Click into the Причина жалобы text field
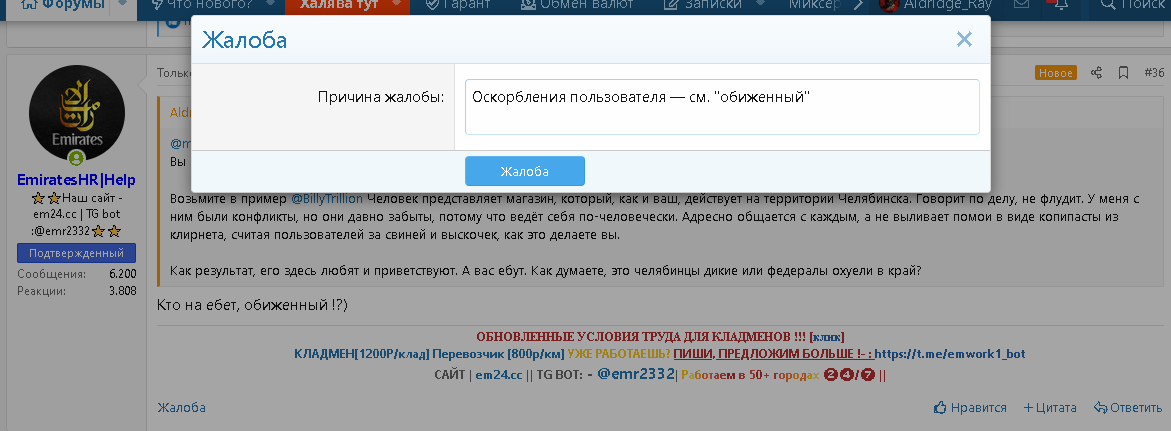Image resolution: width=1171 pixels, height=431 pixels. pos(721,107)
